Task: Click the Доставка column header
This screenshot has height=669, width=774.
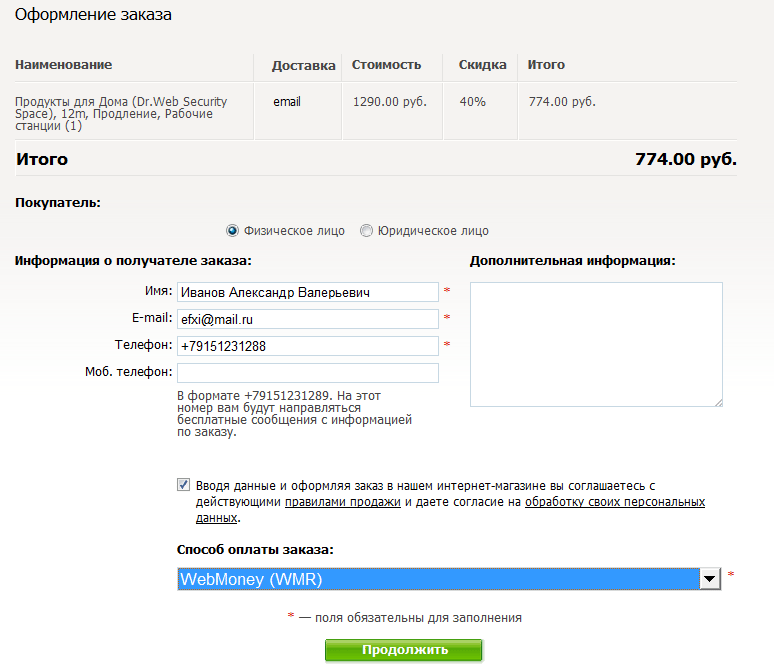Action: click(x=303, y=66)
